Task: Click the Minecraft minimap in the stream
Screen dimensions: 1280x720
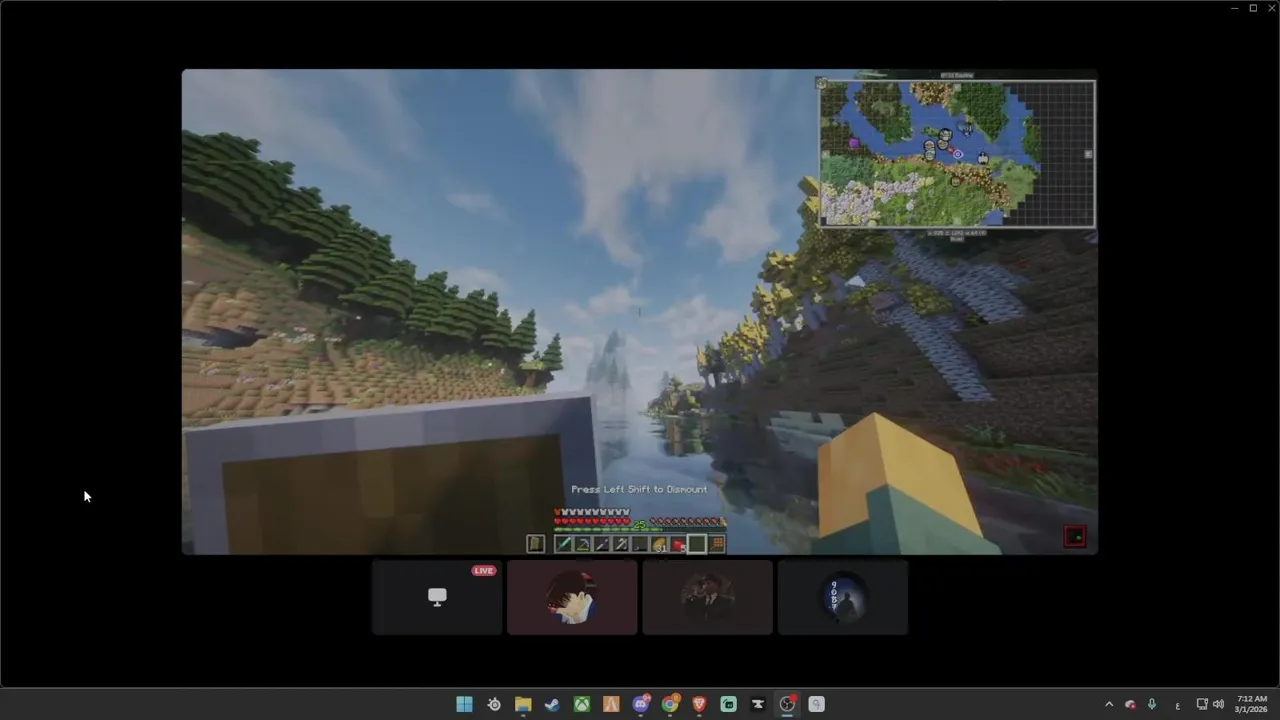Action: pyautogui.click(x=957, y=154)
